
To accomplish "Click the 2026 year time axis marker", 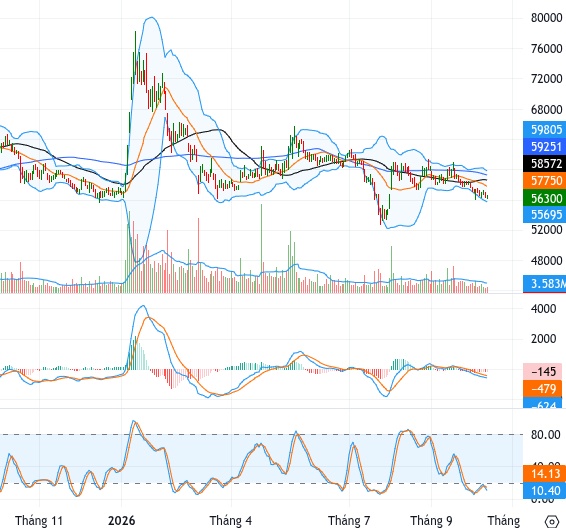I will pyautogui.click(x=122, y=521).
